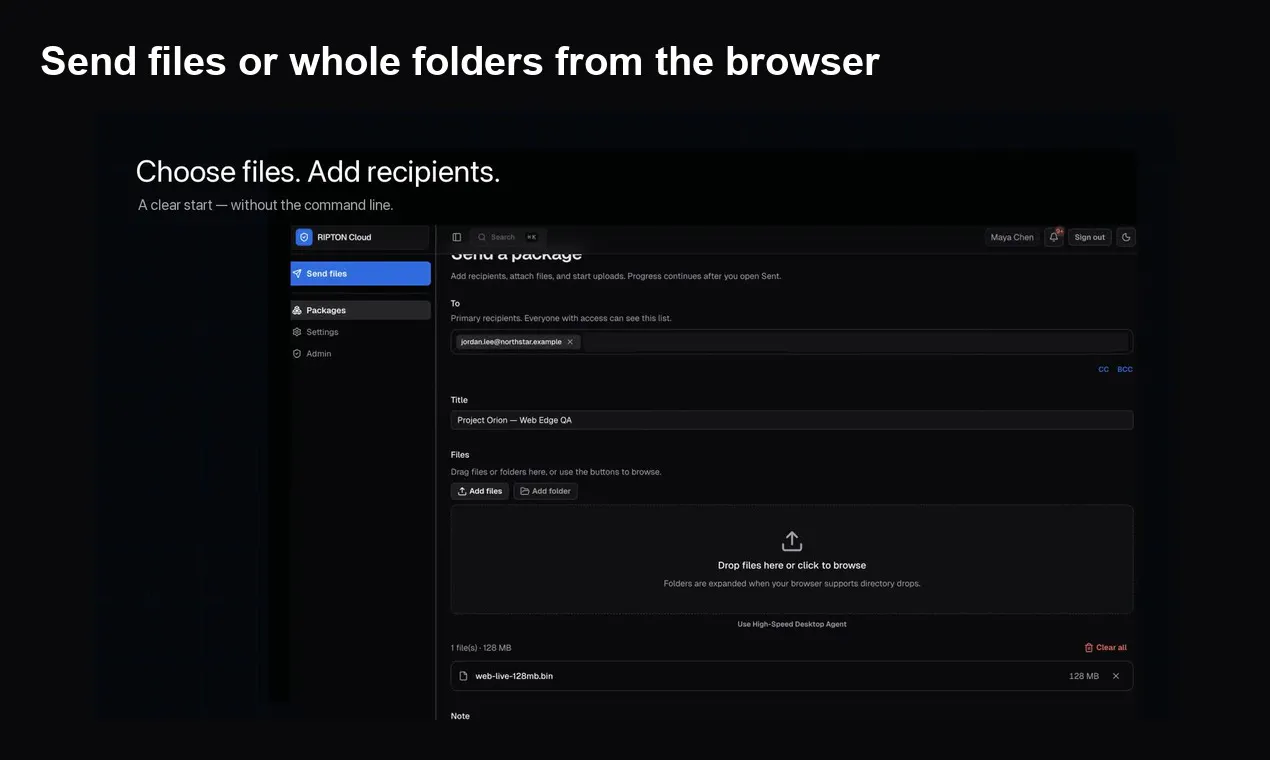Click the upload arrow icon in the drop zone
Screen dimensions: 1270x760
792,541
